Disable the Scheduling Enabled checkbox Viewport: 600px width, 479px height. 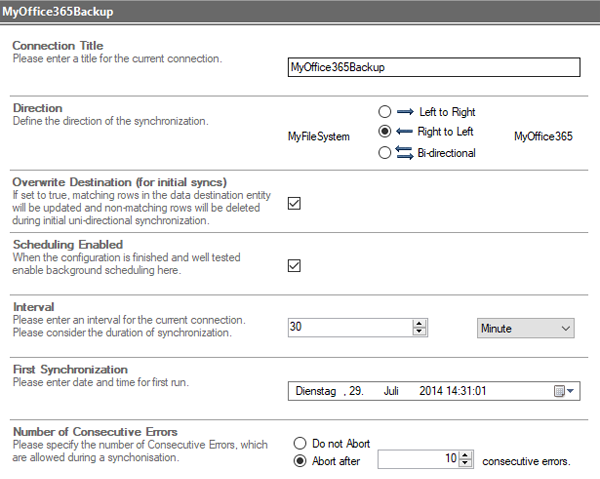point(294,265)
